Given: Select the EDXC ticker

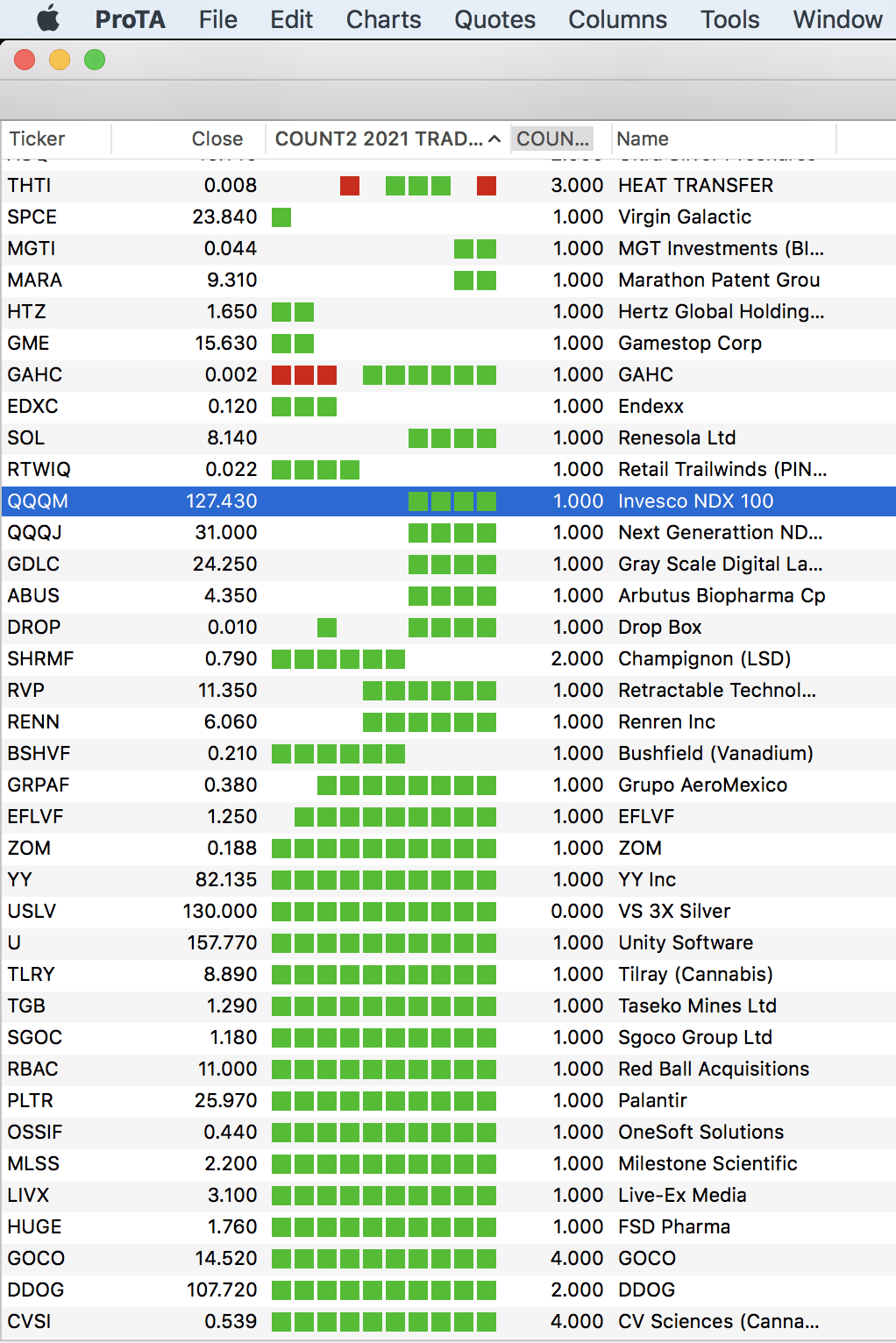Looking at the screenshot, I should point(32,407).
